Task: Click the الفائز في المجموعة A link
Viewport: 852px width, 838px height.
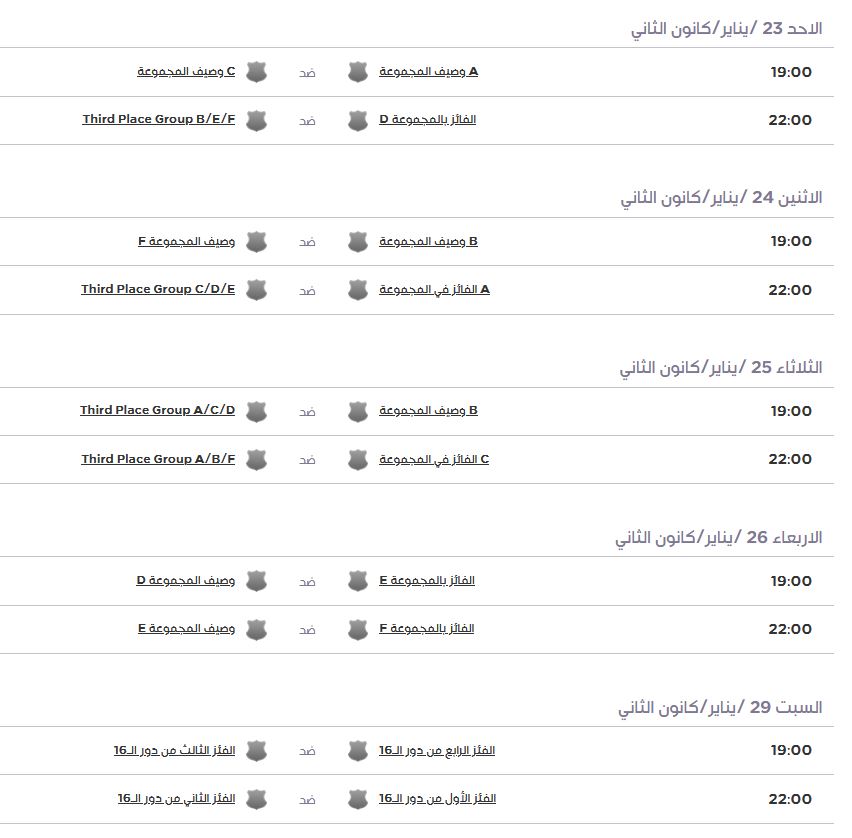Action: (x=434, y=289)
